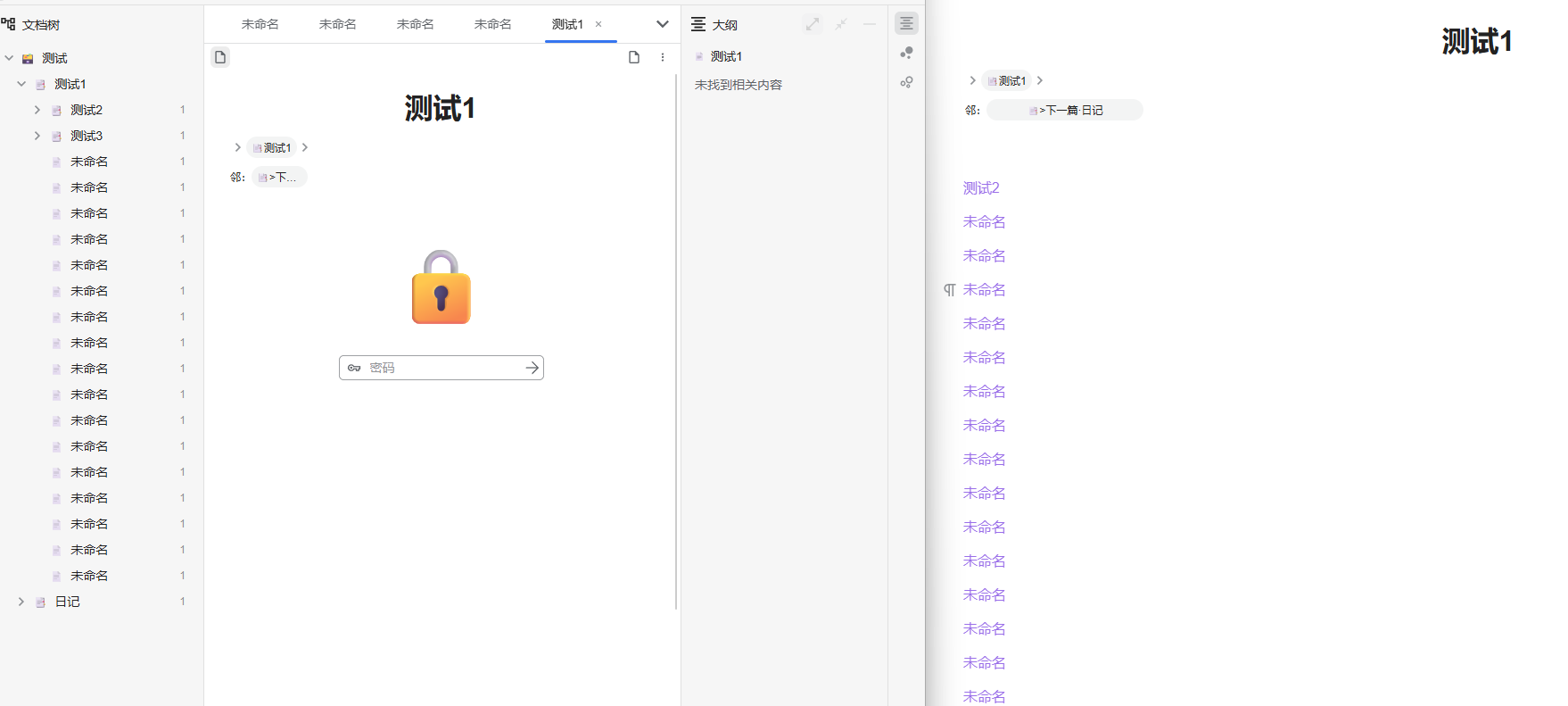Select 测试1 in the outline panel
Screen dimensions: 1568x706
pos(726,56)
